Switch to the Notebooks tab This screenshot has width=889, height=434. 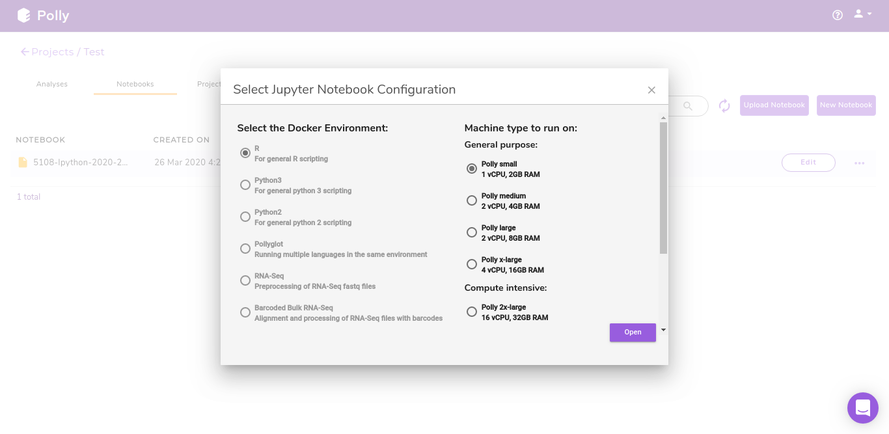(x=135, y=84)
